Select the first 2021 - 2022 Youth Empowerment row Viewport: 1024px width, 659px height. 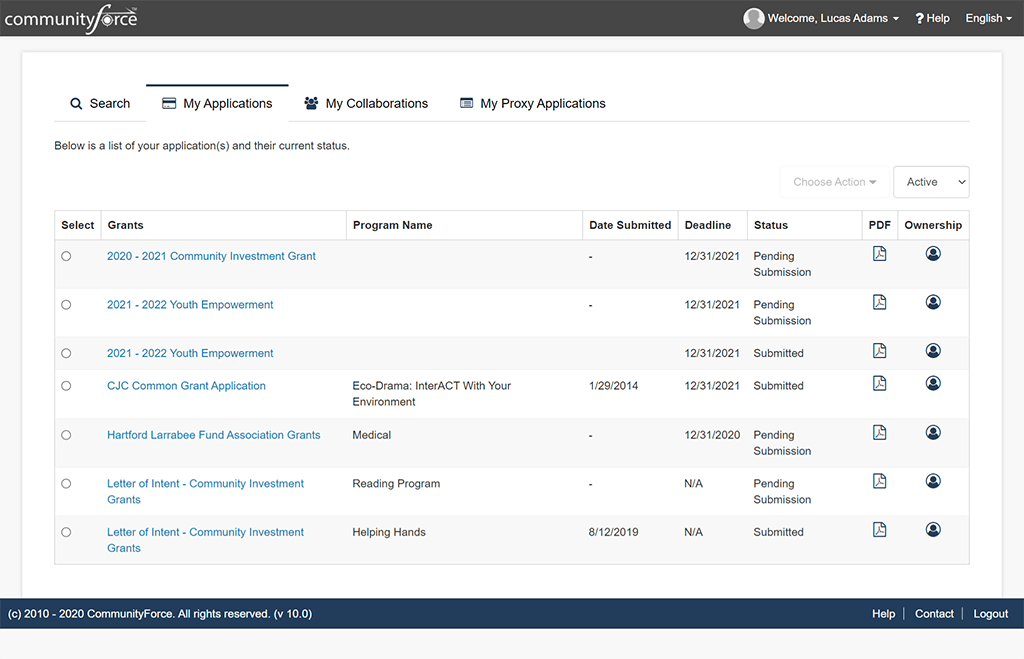(66, 304)
